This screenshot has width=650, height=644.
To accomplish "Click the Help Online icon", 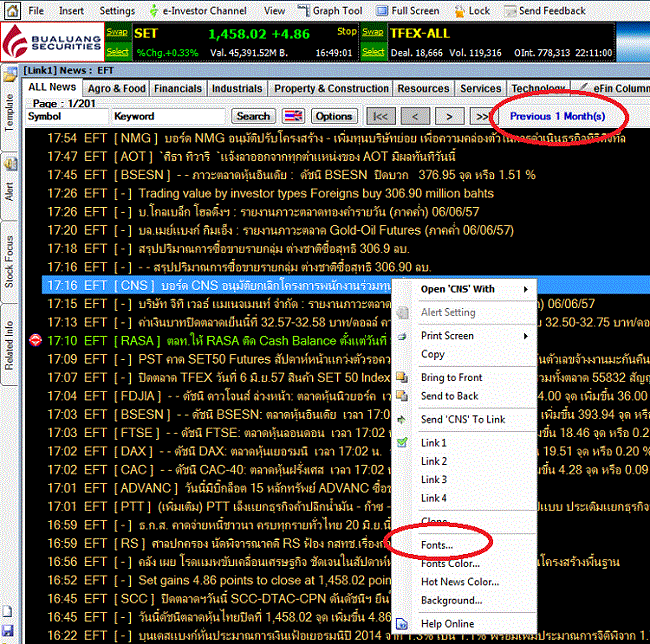I will pyautogui.click(x=402, y=623).
